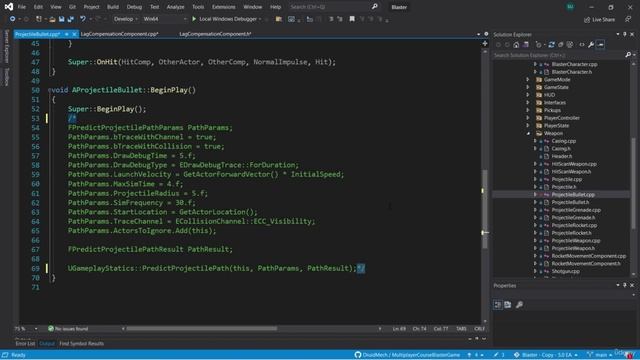The width and height of the screenshot is (640, 360).
Task: Select ProjectileRocket.cpp in Solution Explorer
Action: point(574,225)
